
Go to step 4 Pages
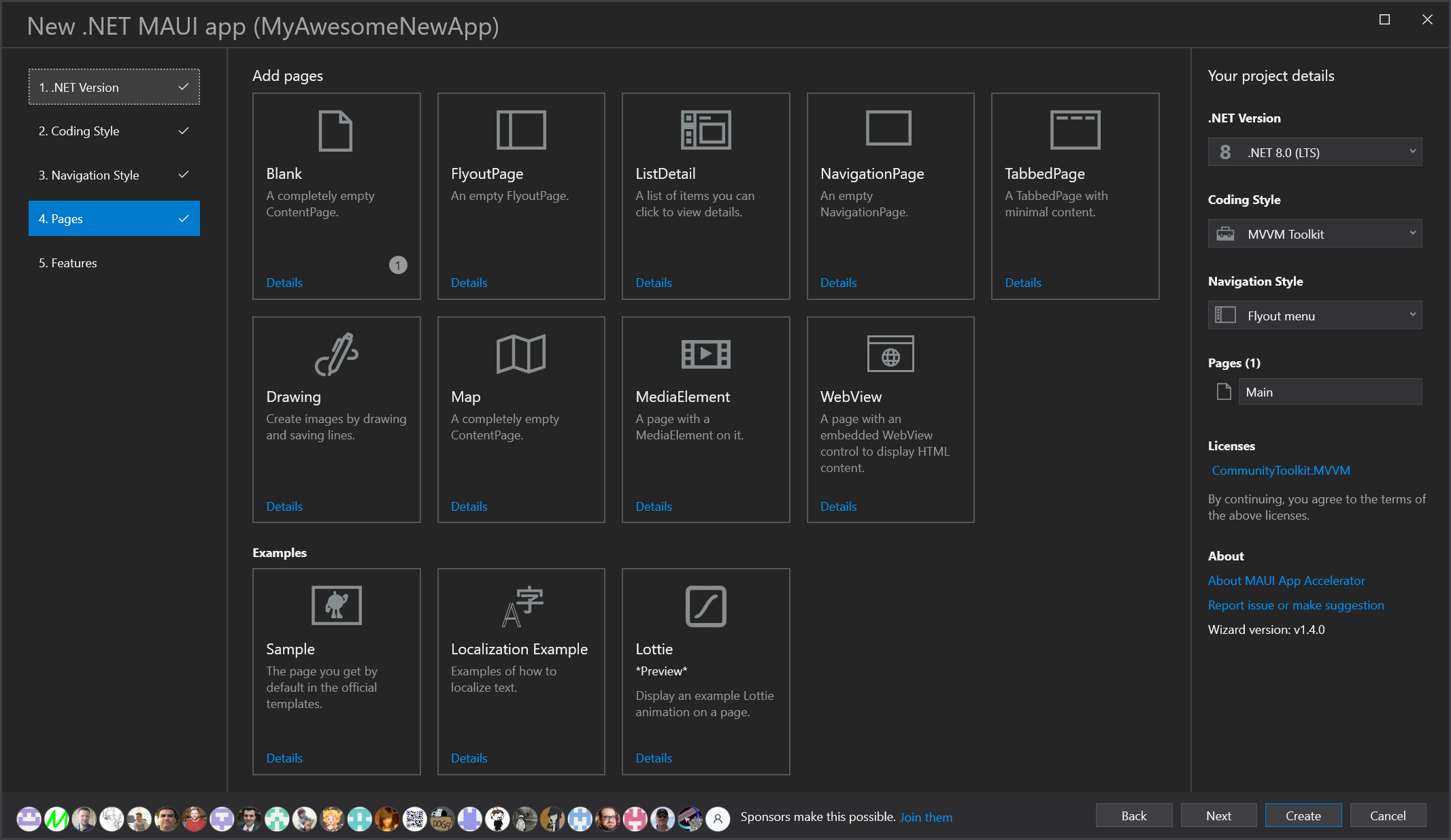click(114, 218)
